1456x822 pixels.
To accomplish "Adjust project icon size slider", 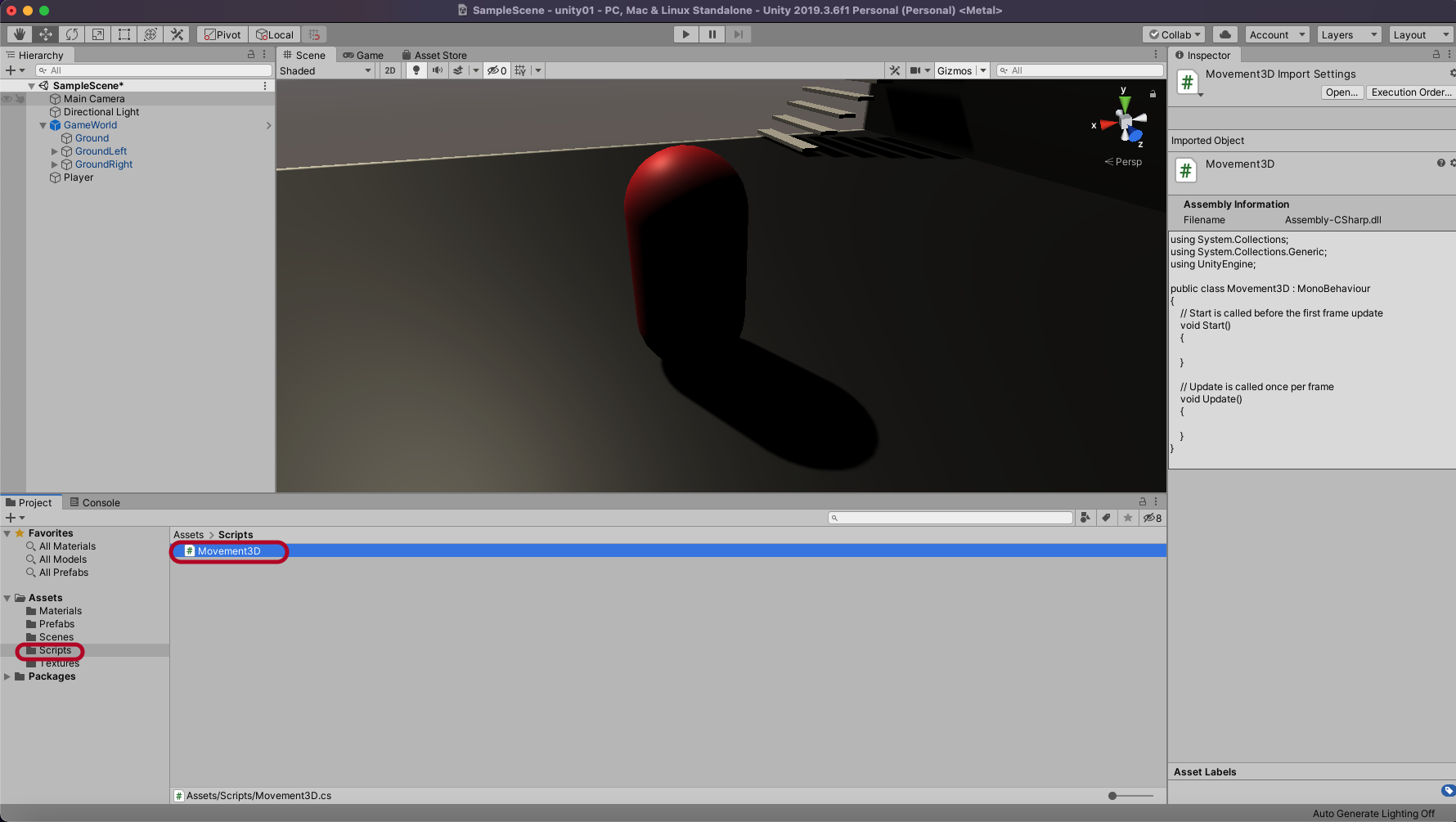I will [1131, 795].
